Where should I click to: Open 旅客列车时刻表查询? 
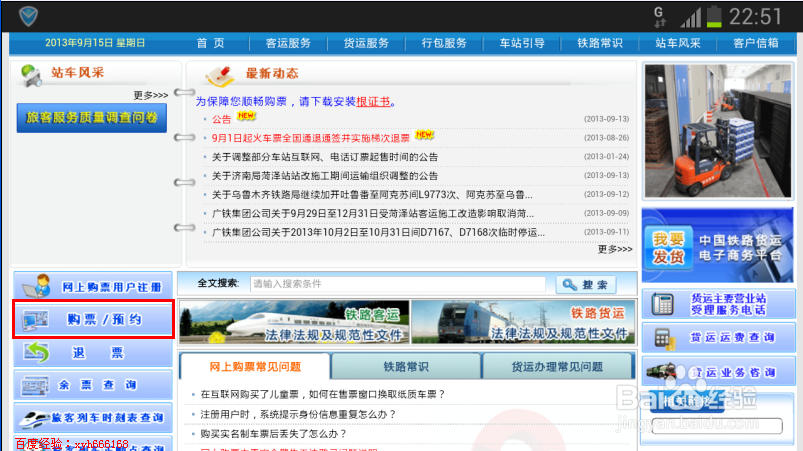93,418
